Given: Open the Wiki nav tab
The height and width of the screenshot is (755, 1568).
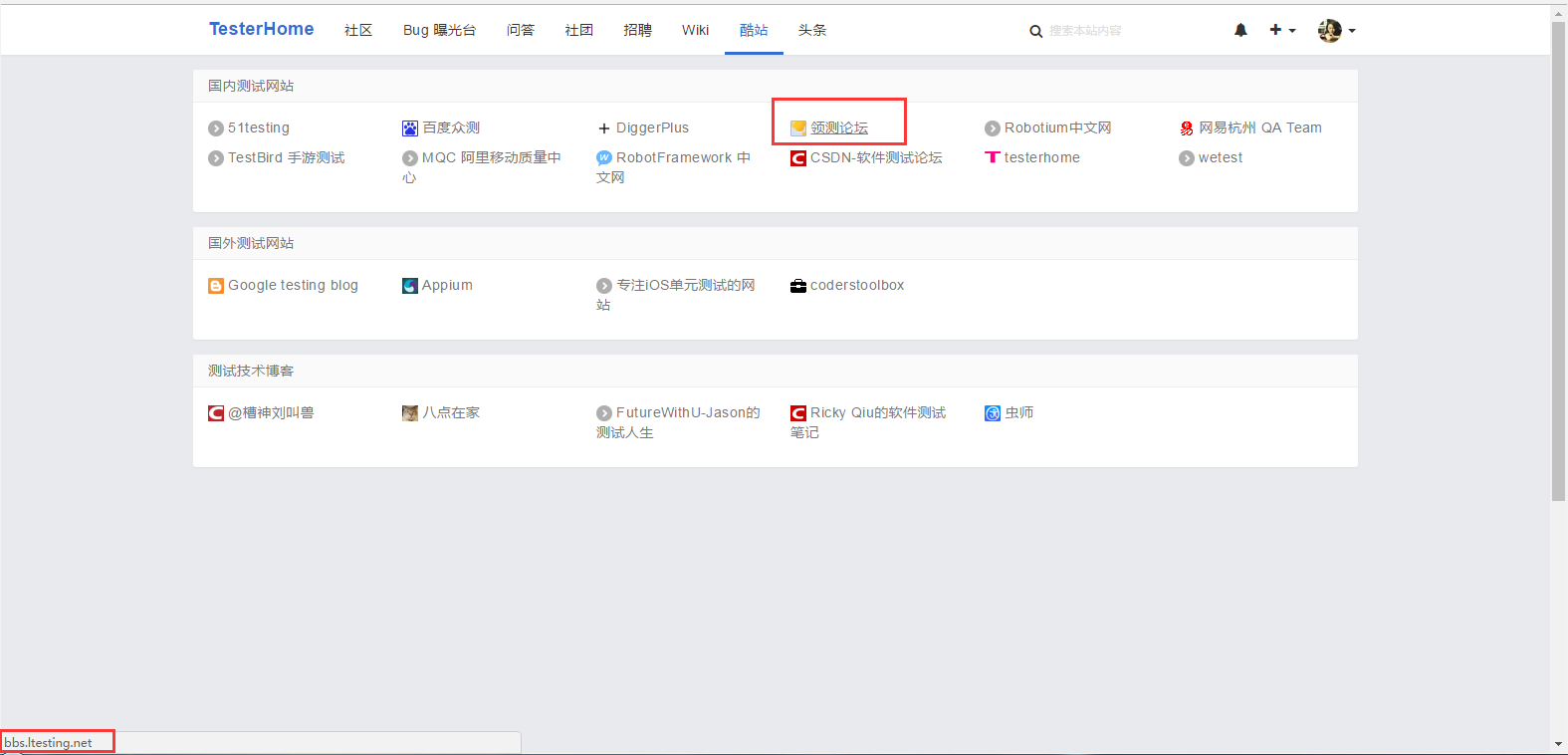Looking at the screenshot, I should (x=695, y=30).
